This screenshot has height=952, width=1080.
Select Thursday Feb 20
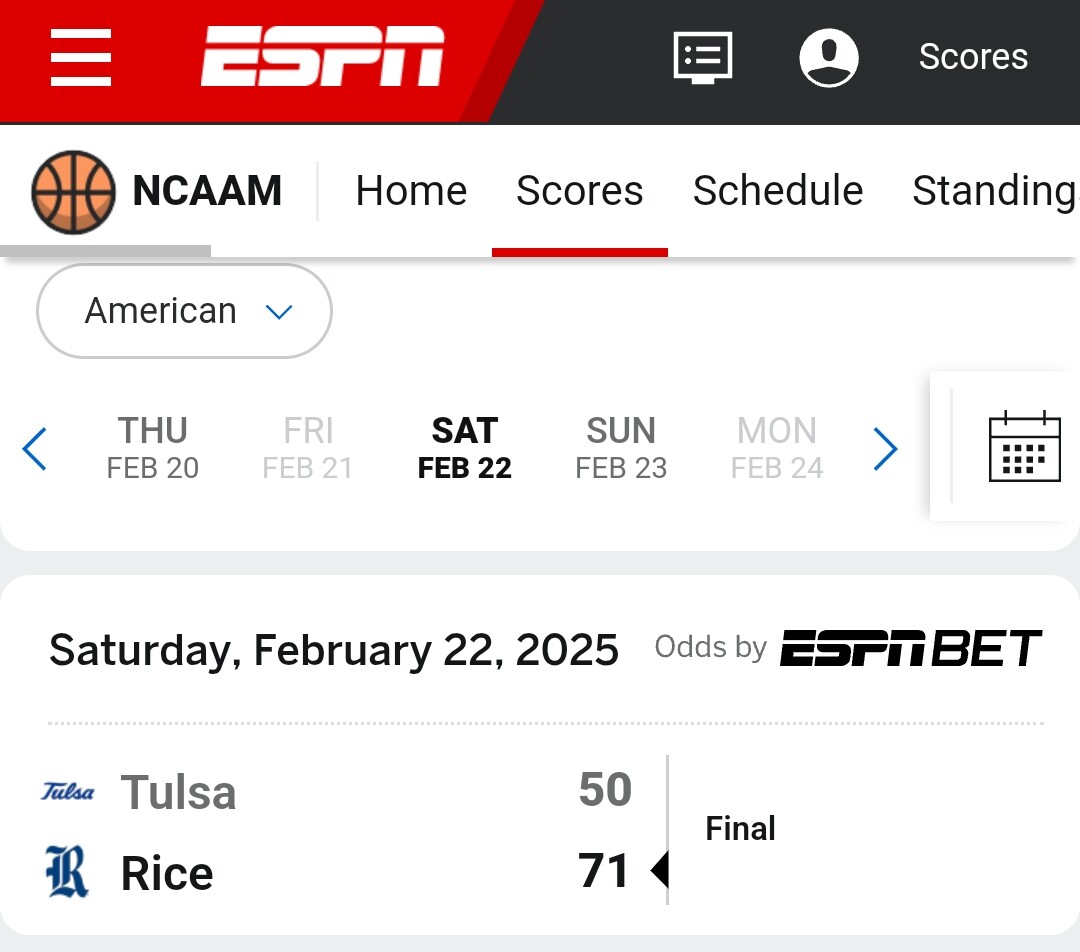click(153, 448)
